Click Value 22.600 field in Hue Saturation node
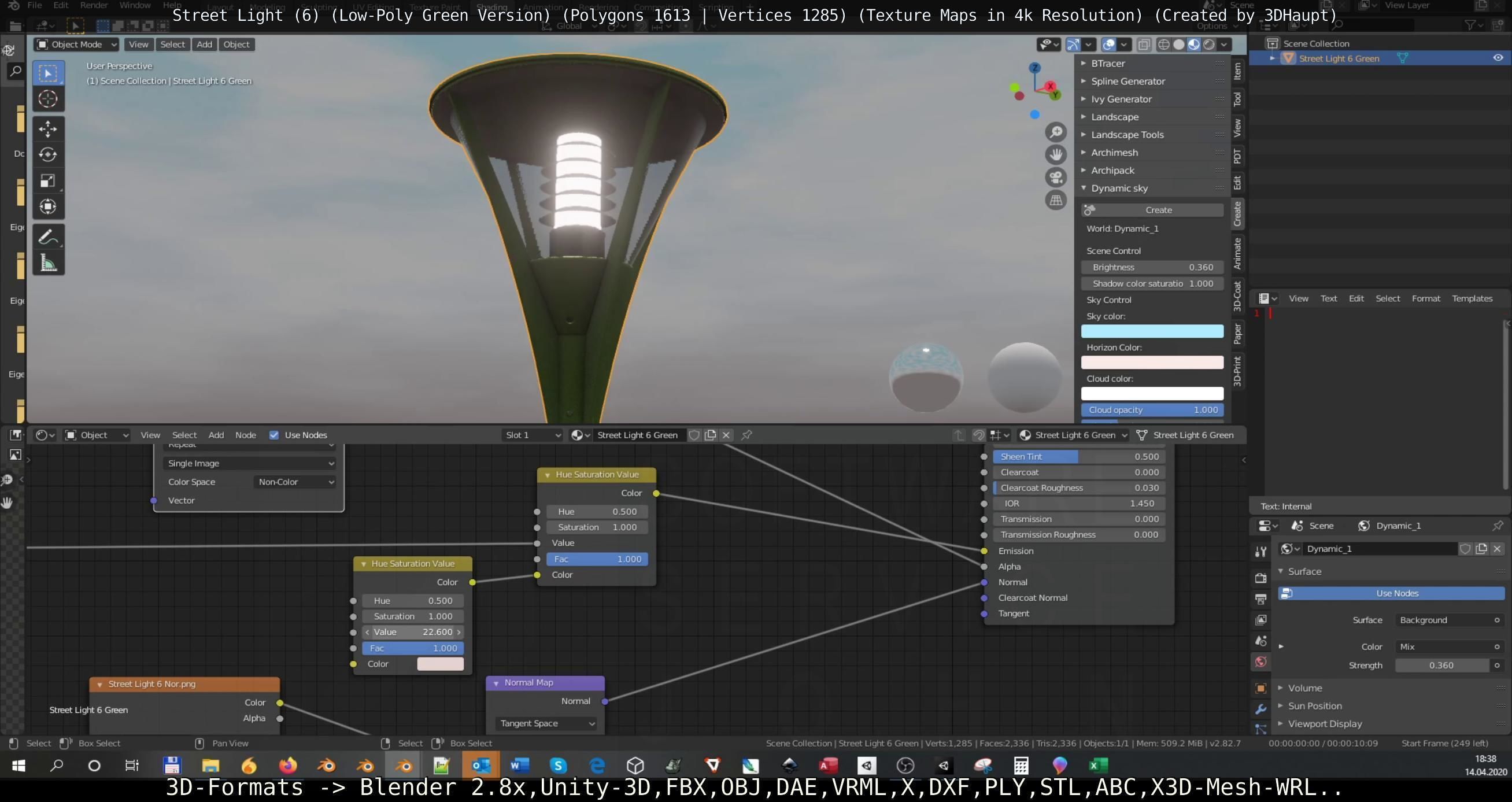 (413, 633)
